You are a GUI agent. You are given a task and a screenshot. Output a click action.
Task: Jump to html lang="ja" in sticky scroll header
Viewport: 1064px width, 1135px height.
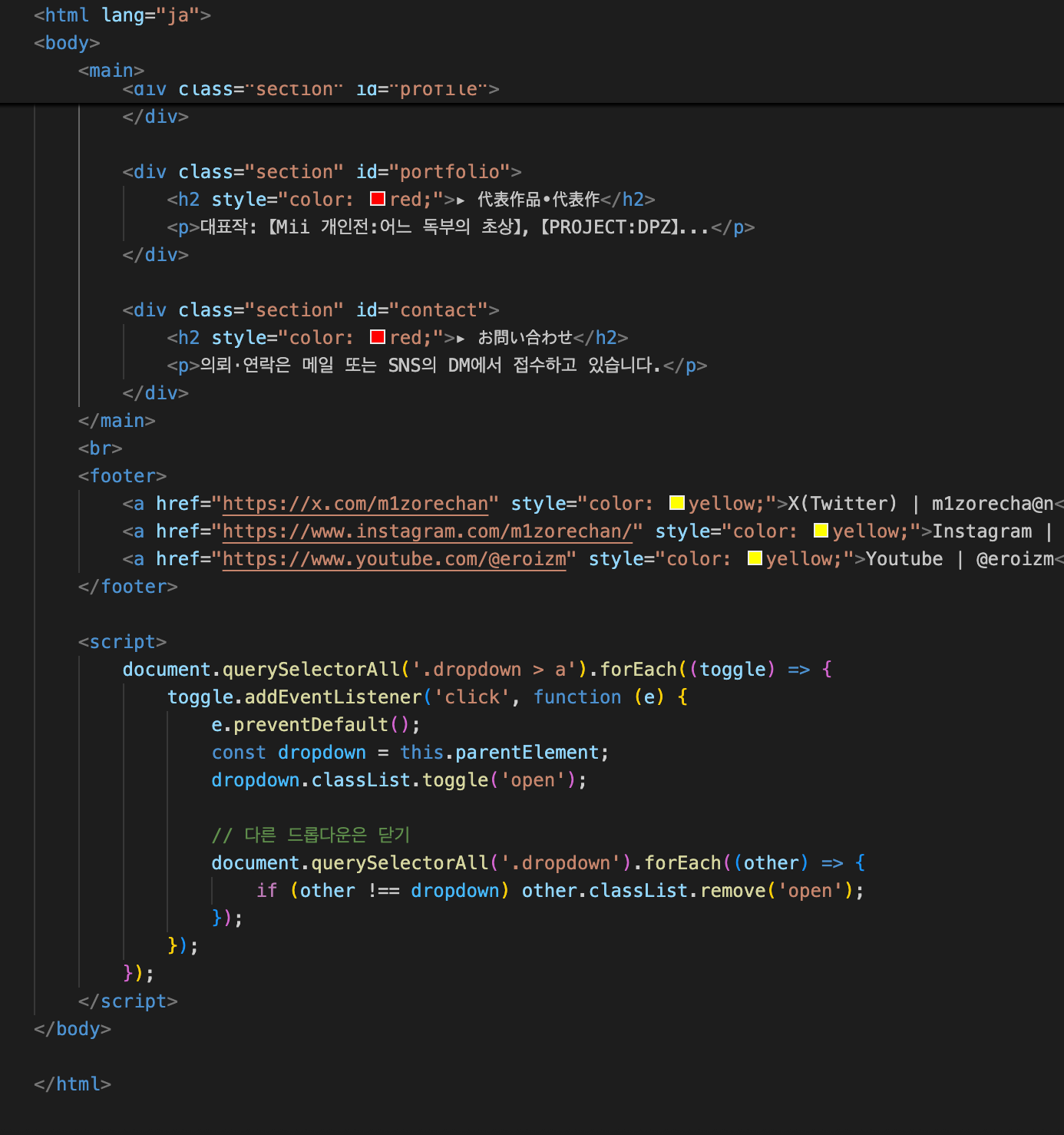[122, 15]
